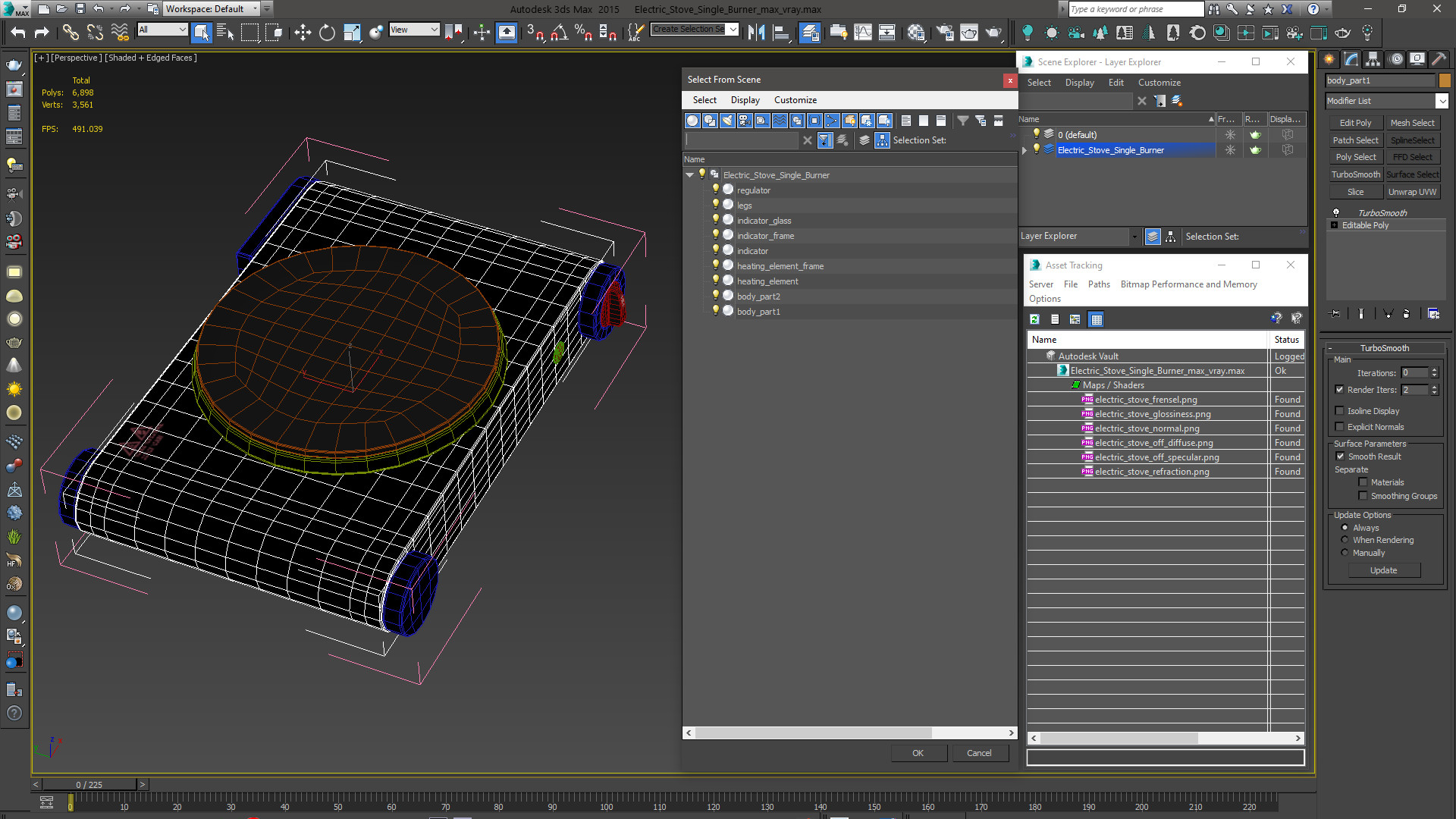
Task: Open the Hierarchy command panel tab
Action: [1373, 59]
